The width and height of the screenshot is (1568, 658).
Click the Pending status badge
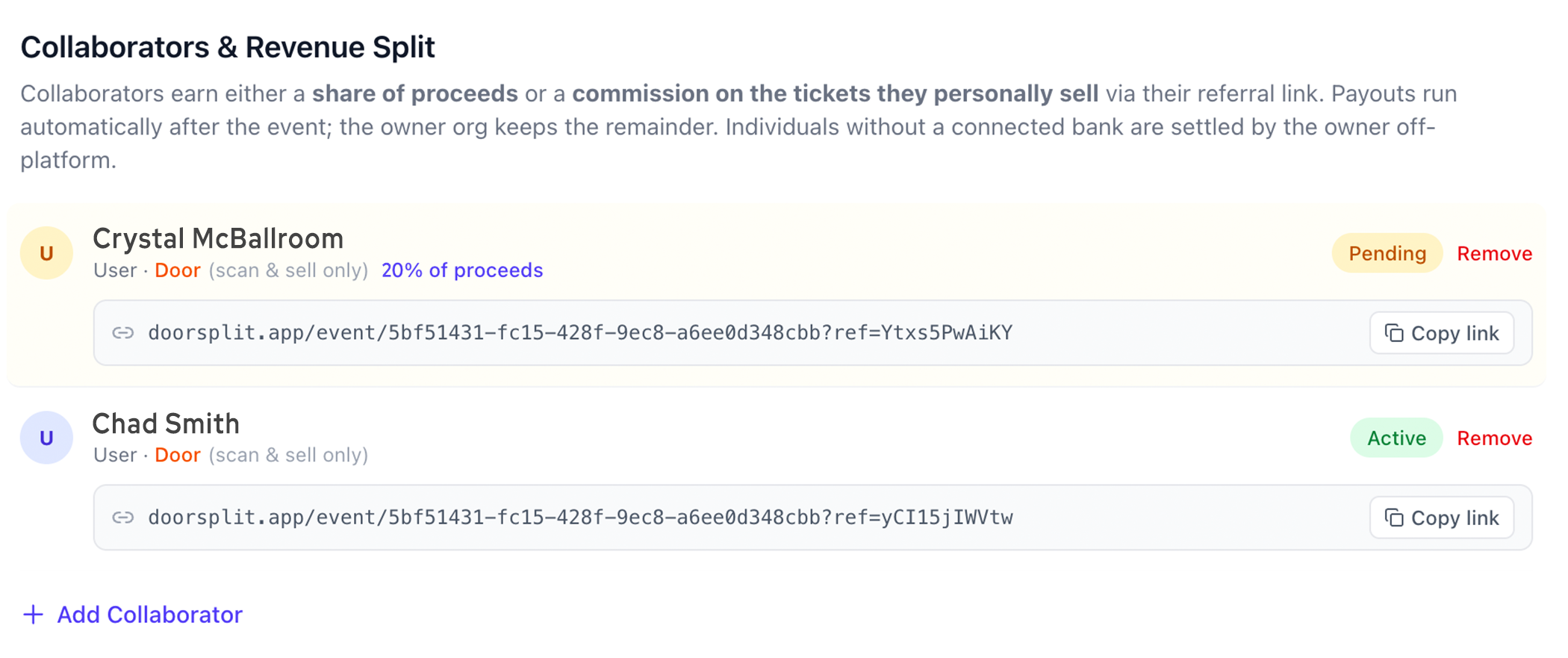click(x=1387, y=253)
